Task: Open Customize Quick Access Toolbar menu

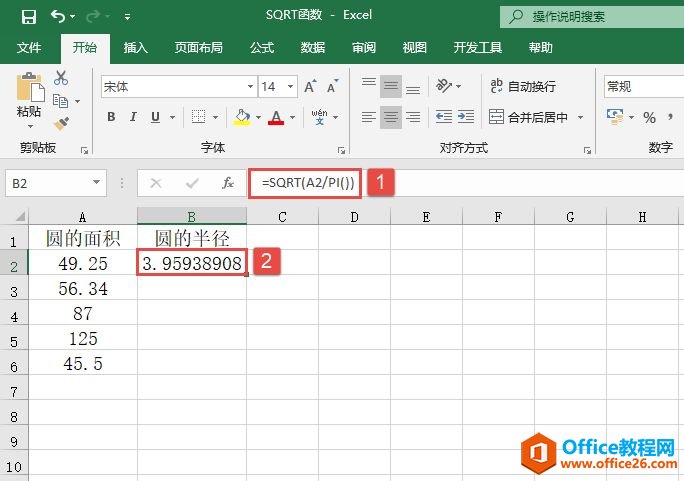Action: (x=127, y=17)
